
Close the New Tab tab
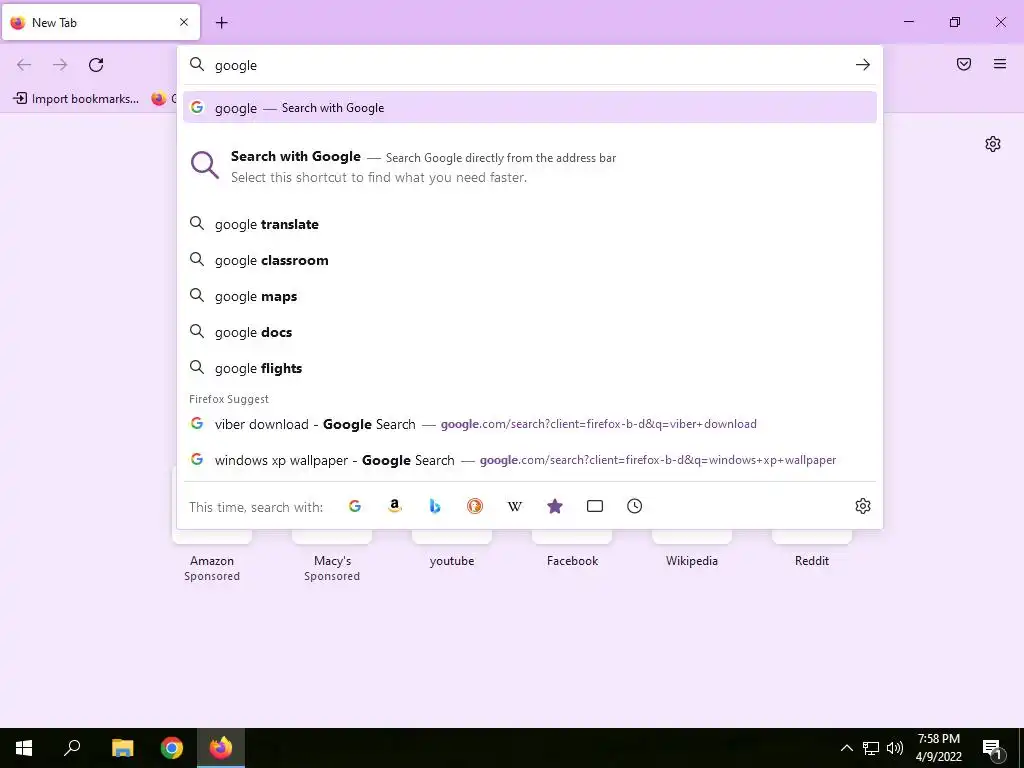tap(184, 22)
